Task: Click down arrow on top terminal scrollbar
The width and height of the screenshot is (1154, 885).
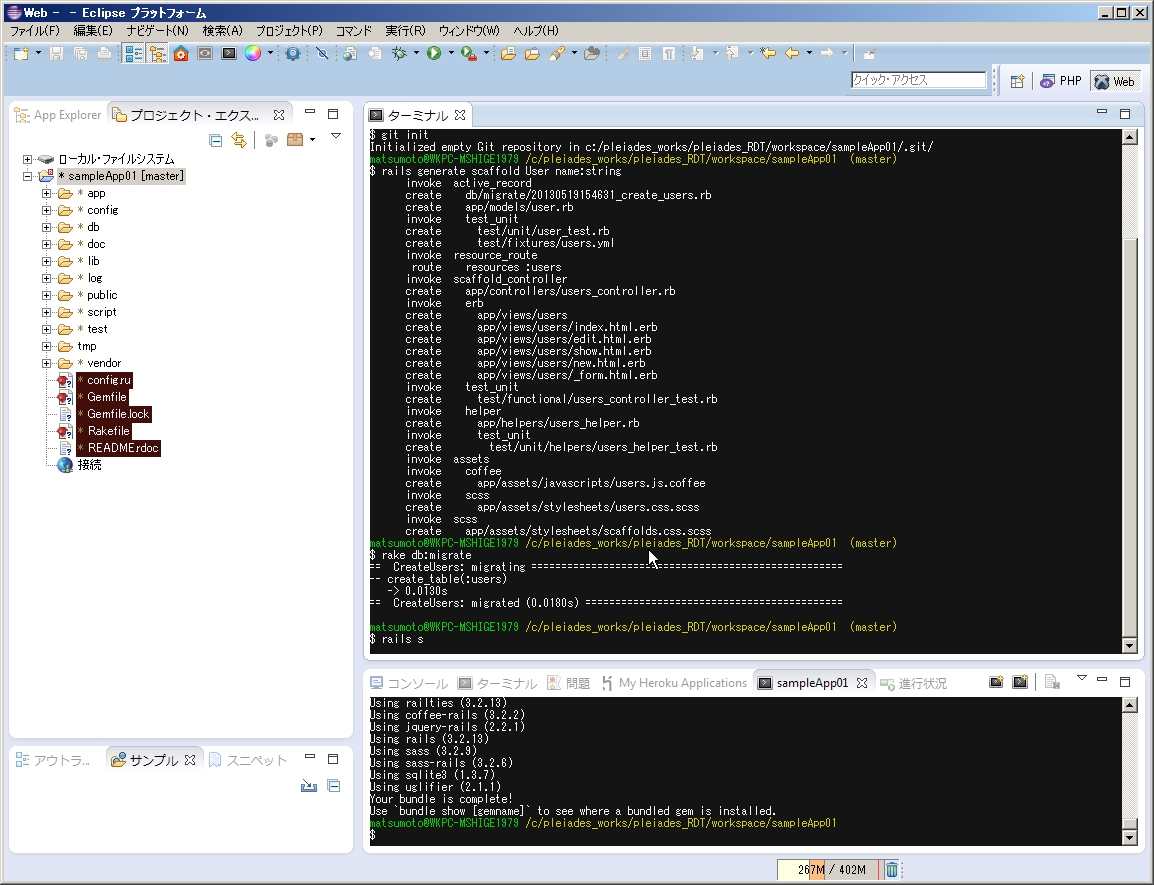Action: click(1130, 646)
